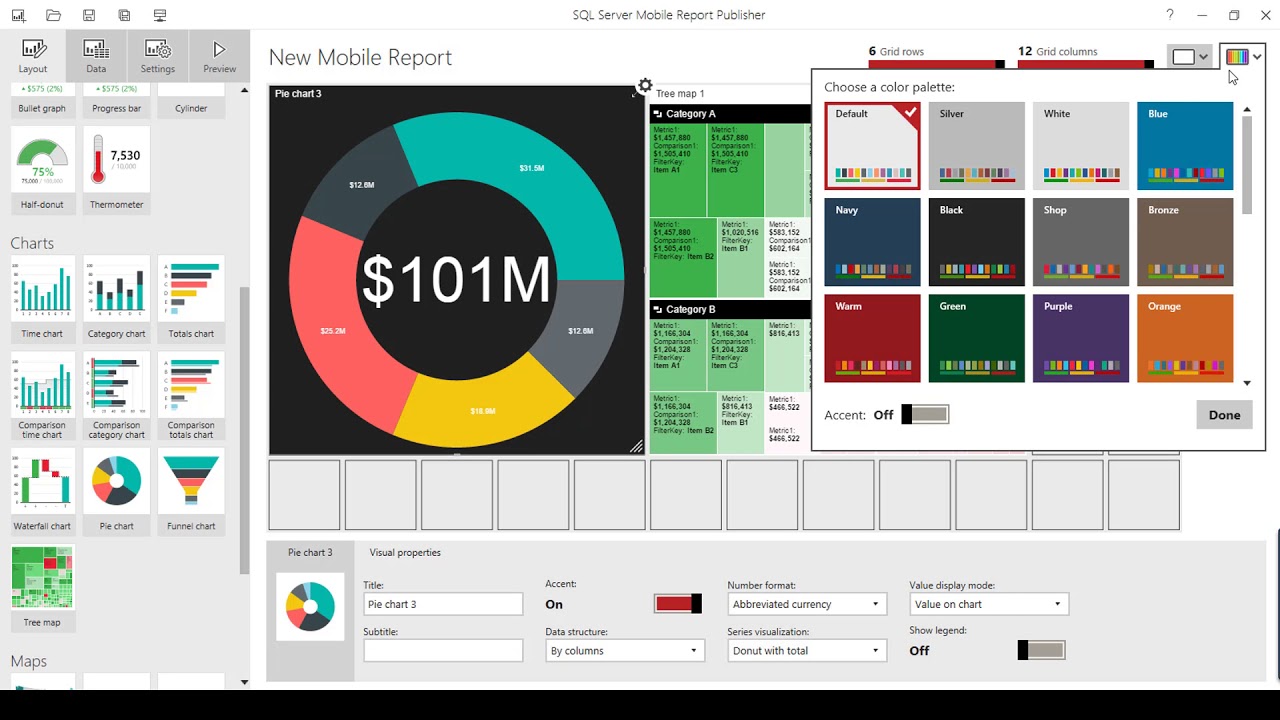Pick the Bronze color palette

click(x=1184, y=242)
